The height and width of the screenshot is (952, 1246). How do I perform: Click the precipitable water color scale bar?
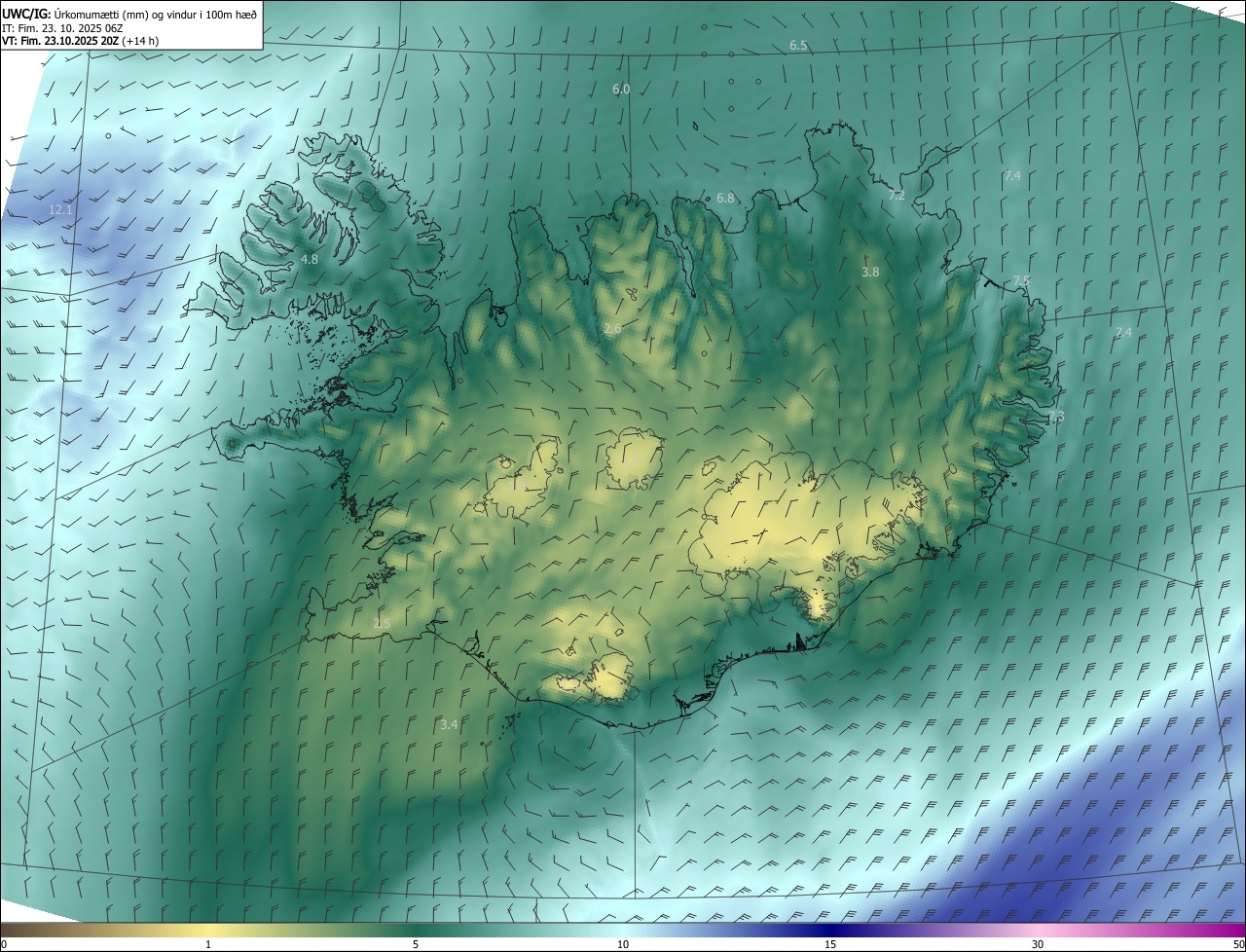(623, 930)
